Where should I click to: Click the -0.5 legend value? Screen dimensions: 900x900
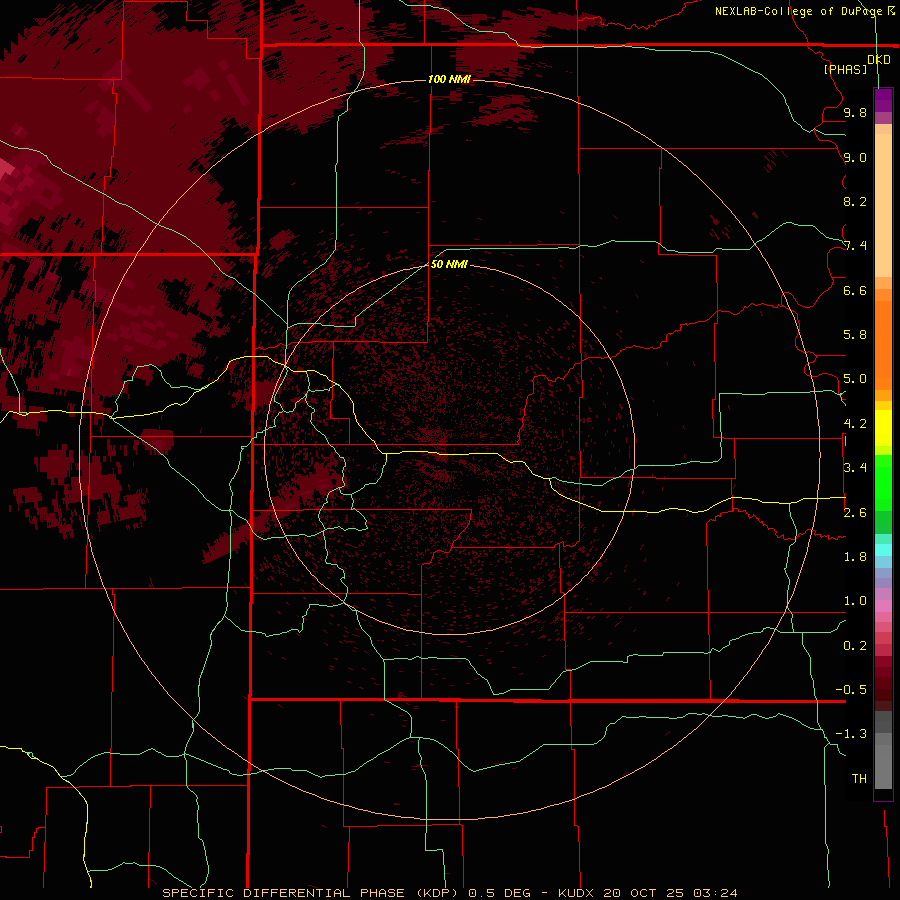pyautogui.click(x=851, y=690)
